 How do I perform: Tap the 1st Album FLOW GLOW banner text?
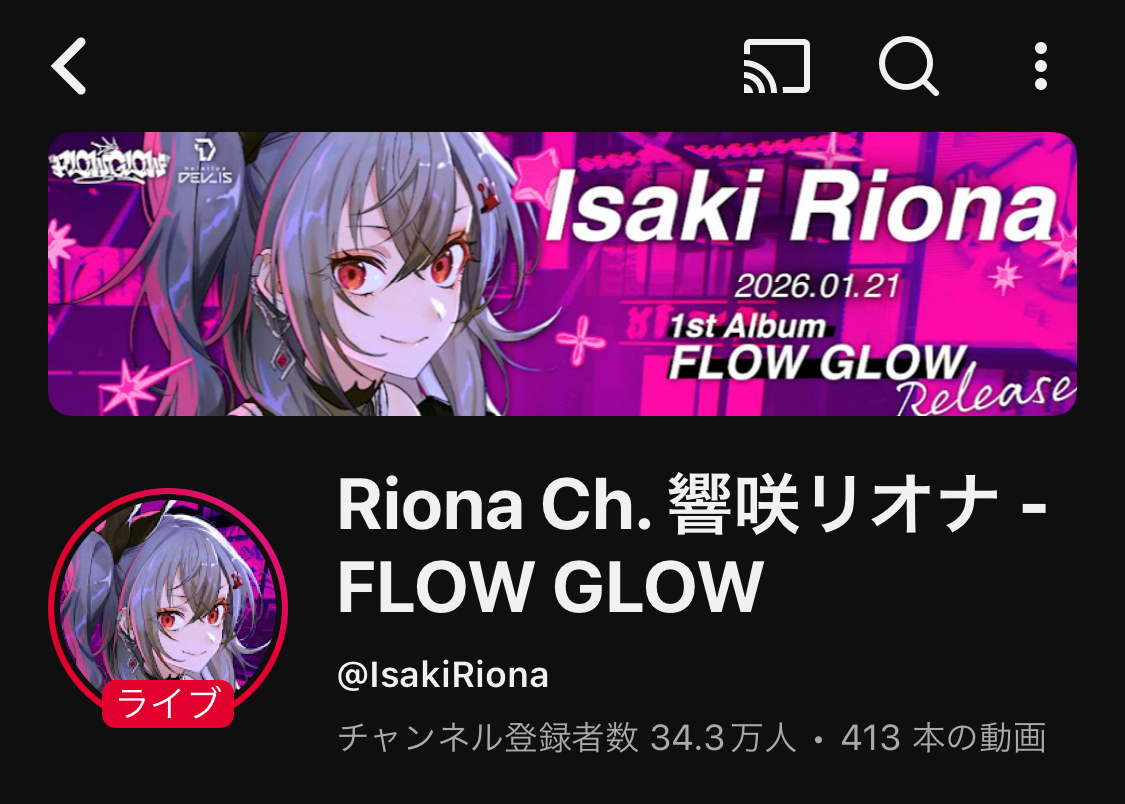coord(818,347)
